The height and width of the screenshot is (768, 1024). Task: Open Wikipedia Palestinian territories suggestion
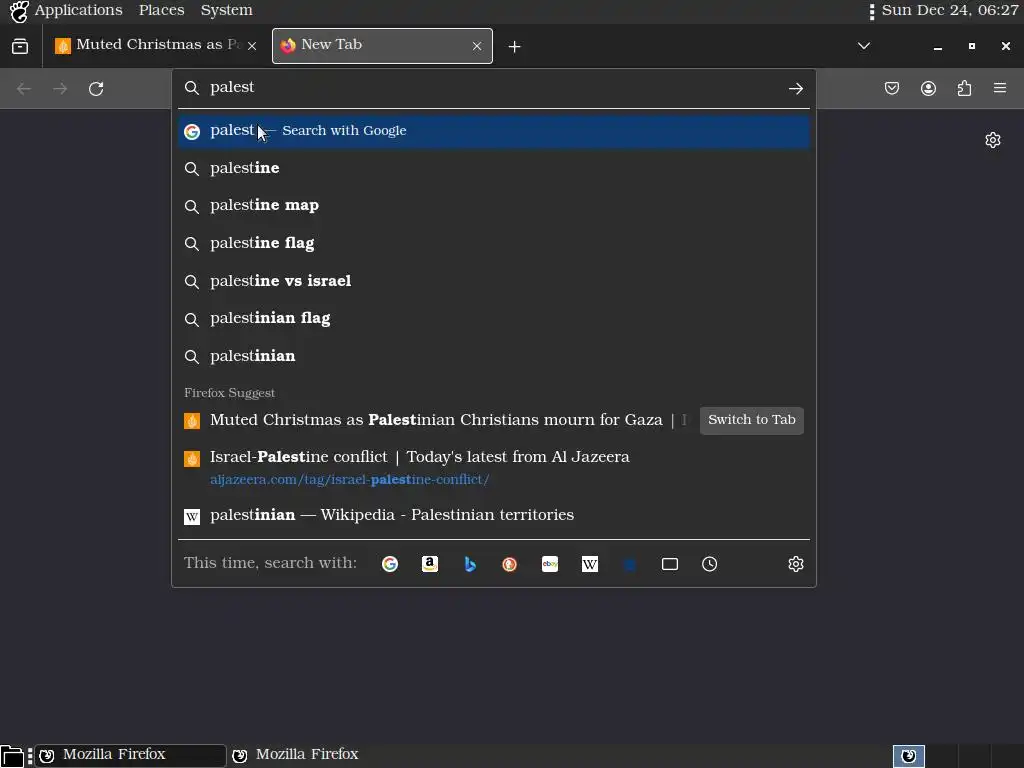point(494,515)
